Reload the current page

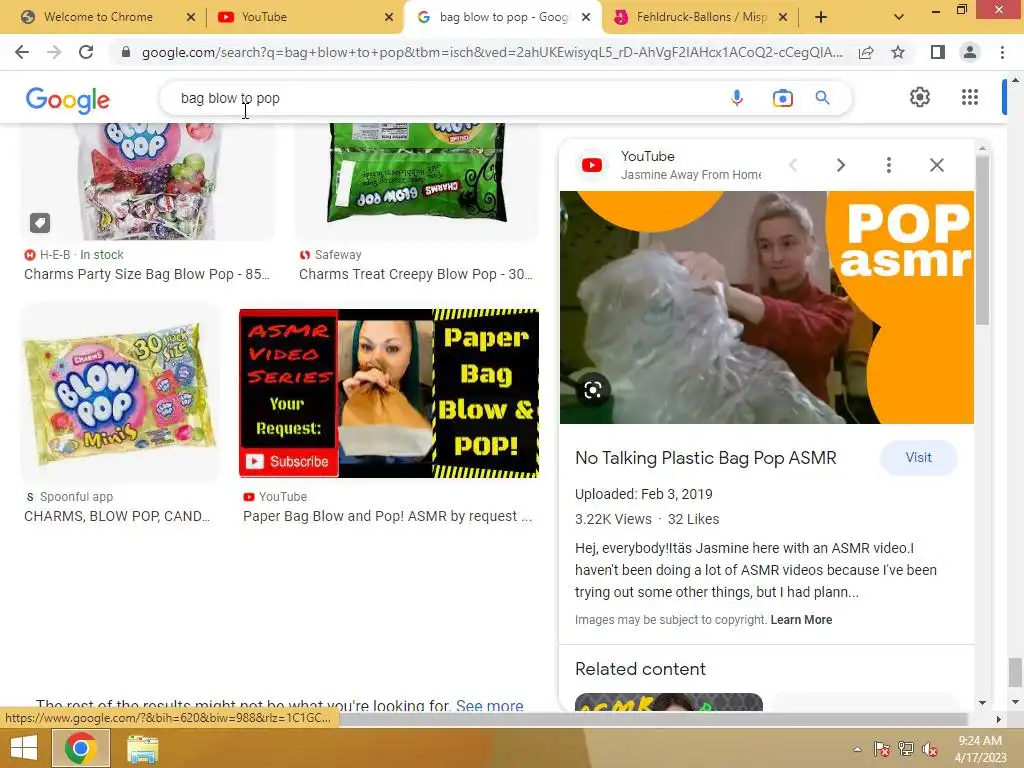pyautogui.click(x=86, y=52)
